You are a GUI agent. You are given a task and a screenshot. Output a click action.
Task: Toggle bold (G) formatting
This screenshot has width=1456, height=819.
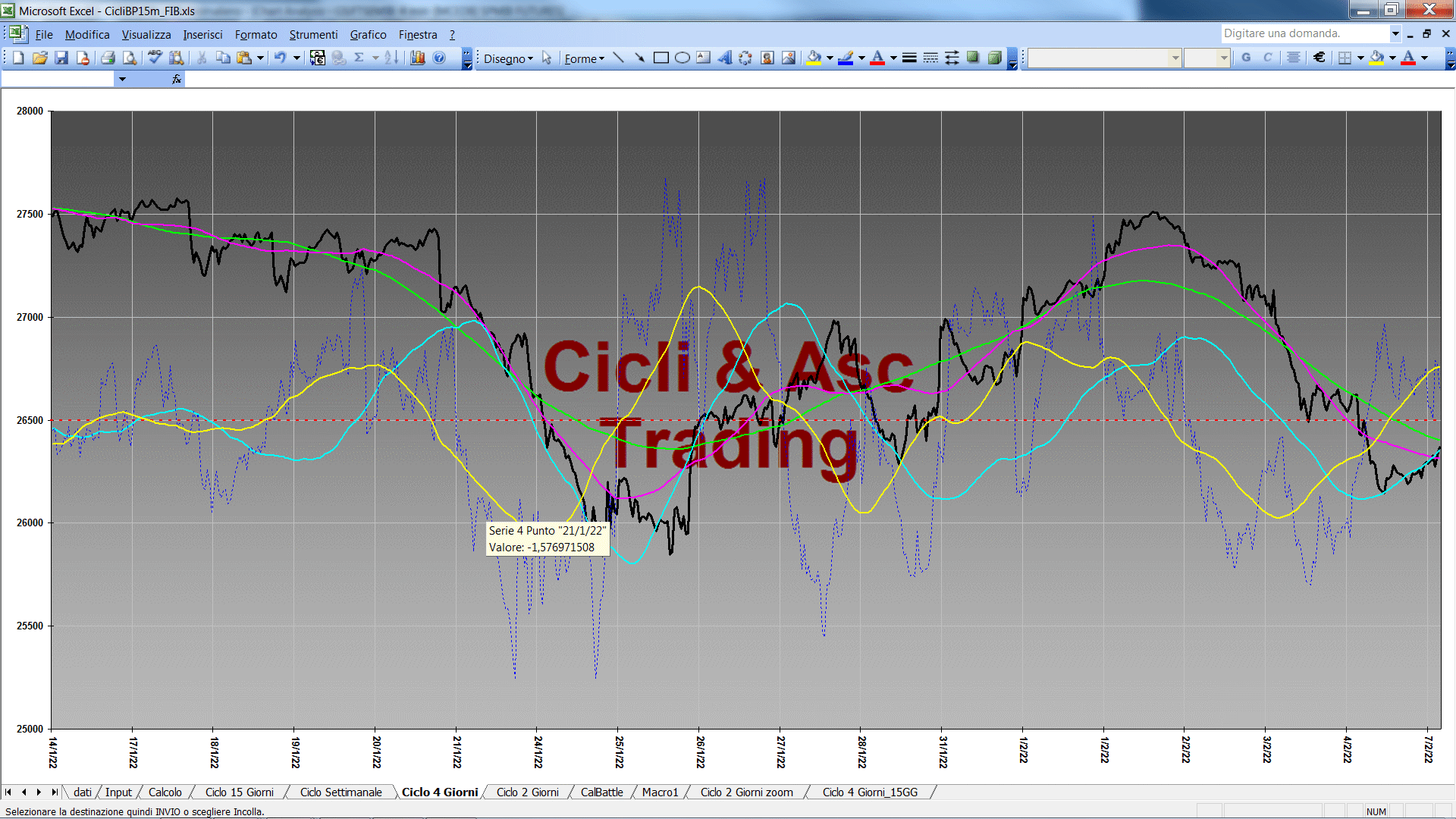(1246, 58)
